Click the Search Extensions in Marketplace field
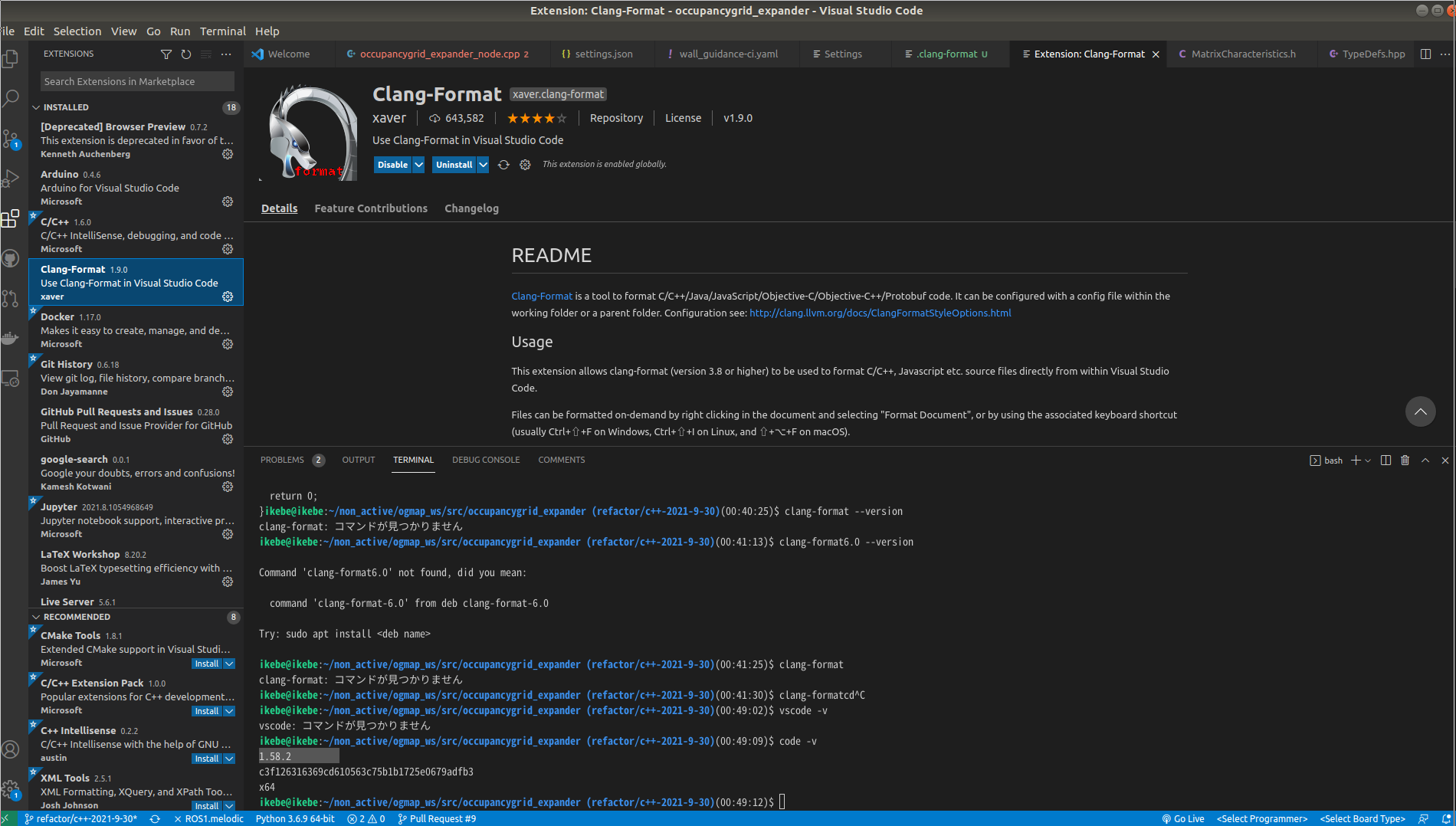Image resolution: width=1456 pixels, height=826 pixels. click(x=136, y=81)
